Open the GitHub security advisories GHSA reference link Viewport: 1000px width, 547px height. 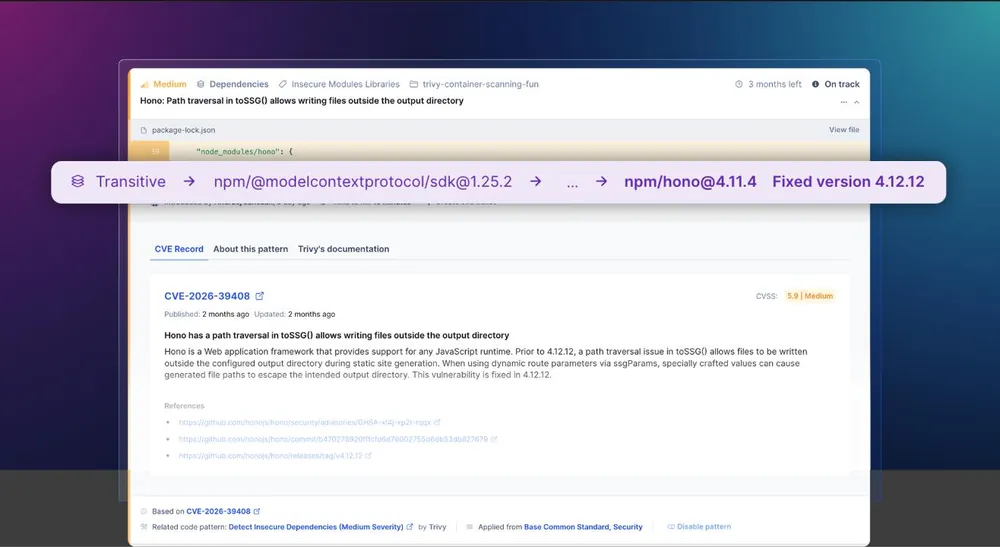(x=305, y=422)
